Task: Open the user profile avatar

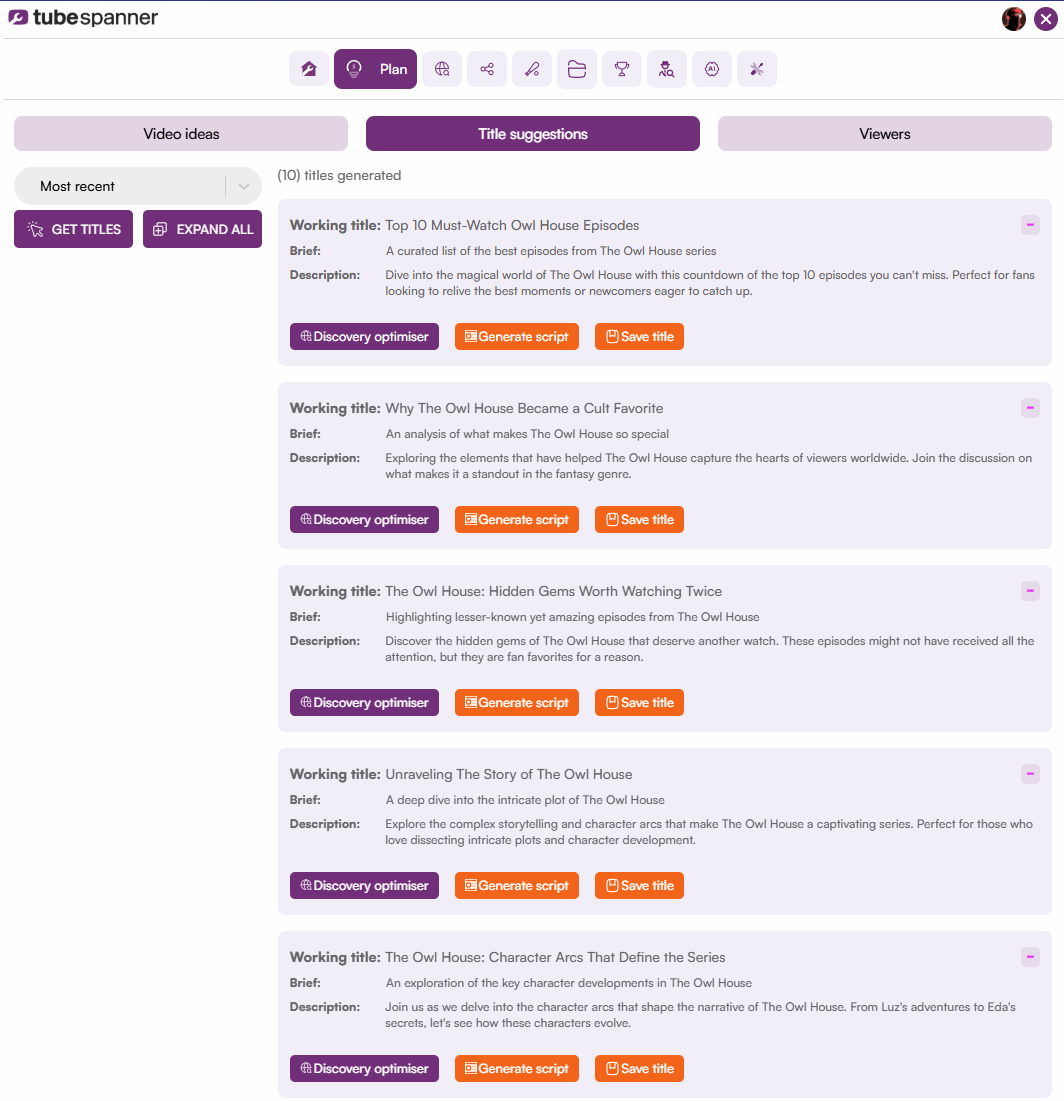Action: coord(1013,19)
